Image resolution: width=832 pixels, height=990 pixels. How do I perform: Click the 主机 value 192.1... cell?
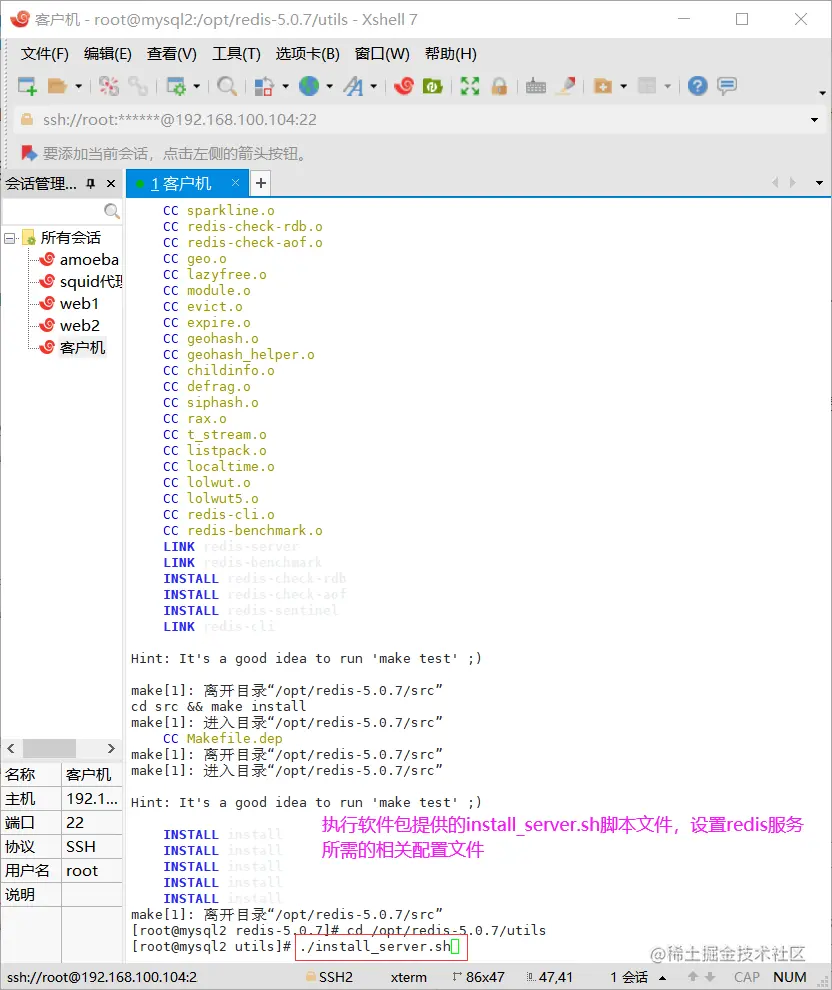(92, 799)
